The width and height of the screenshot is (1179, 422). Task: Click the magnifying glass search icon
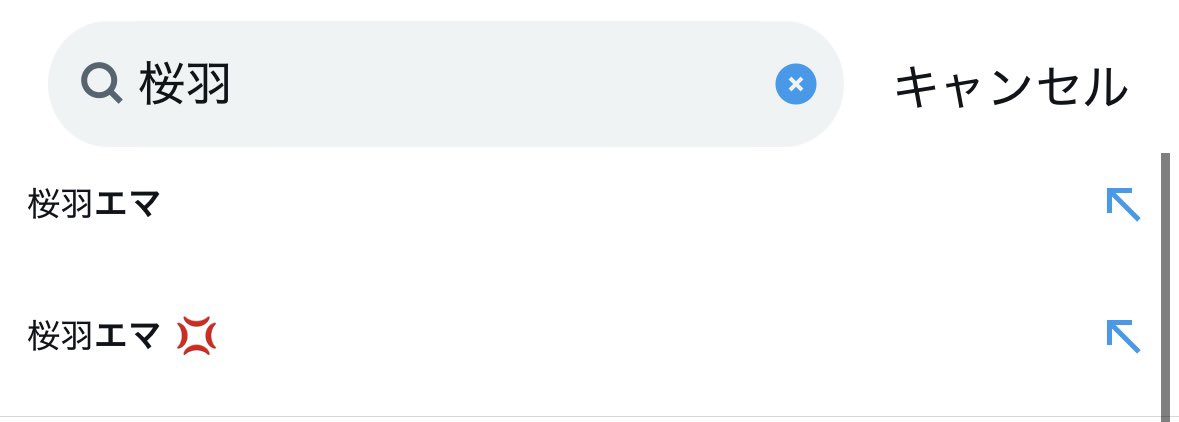pos(101,84)
